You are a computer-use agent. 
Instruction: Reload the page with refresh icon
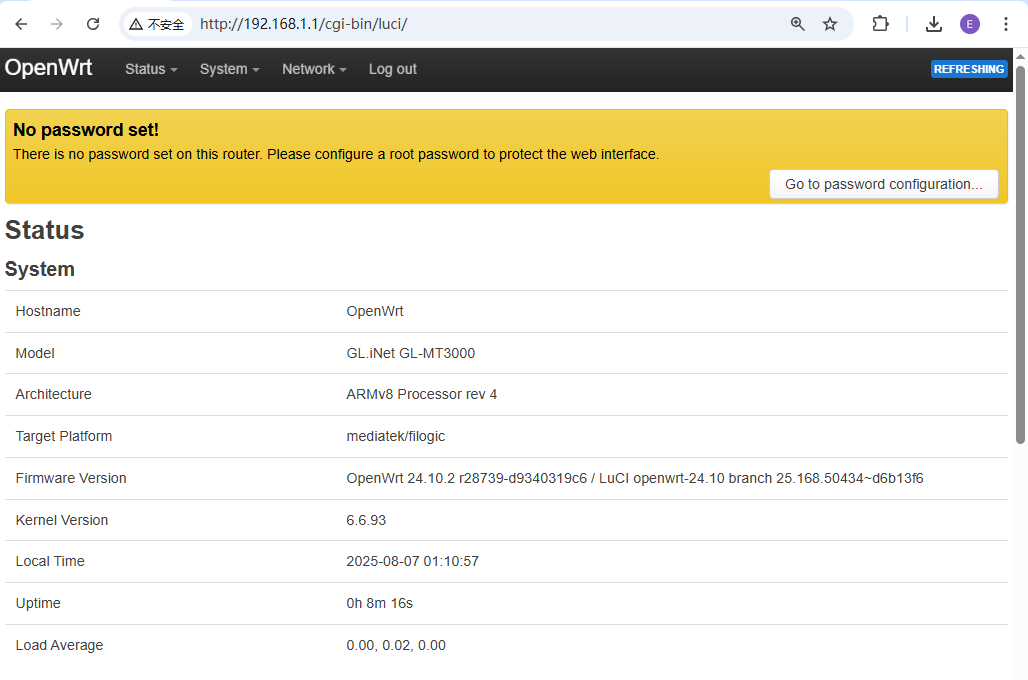pyautogui.click(x=93, y=24)
